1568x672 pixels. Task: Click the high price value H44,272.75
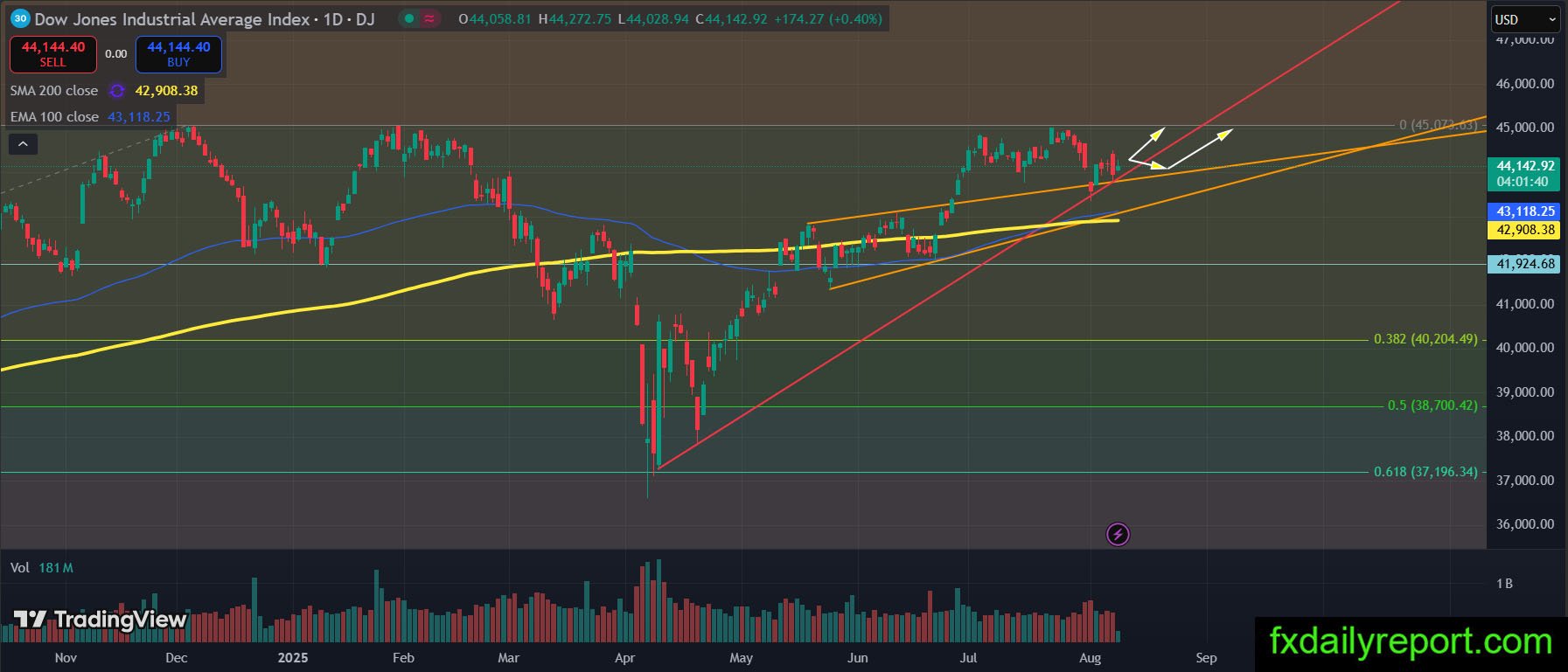pos(575,18)
